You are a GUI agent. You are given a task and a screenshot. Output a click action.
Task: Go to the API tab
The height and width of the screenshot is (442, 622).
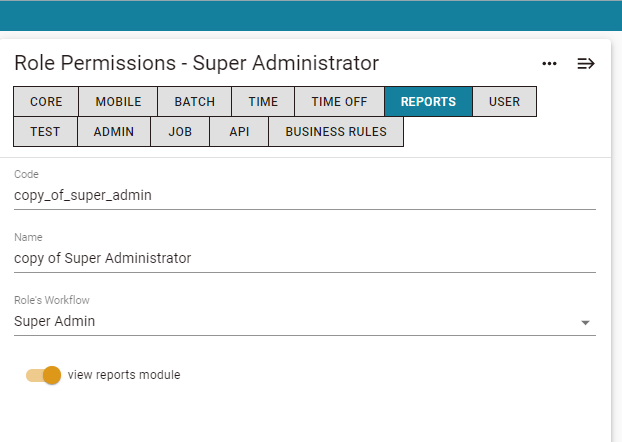click(239, 132)
